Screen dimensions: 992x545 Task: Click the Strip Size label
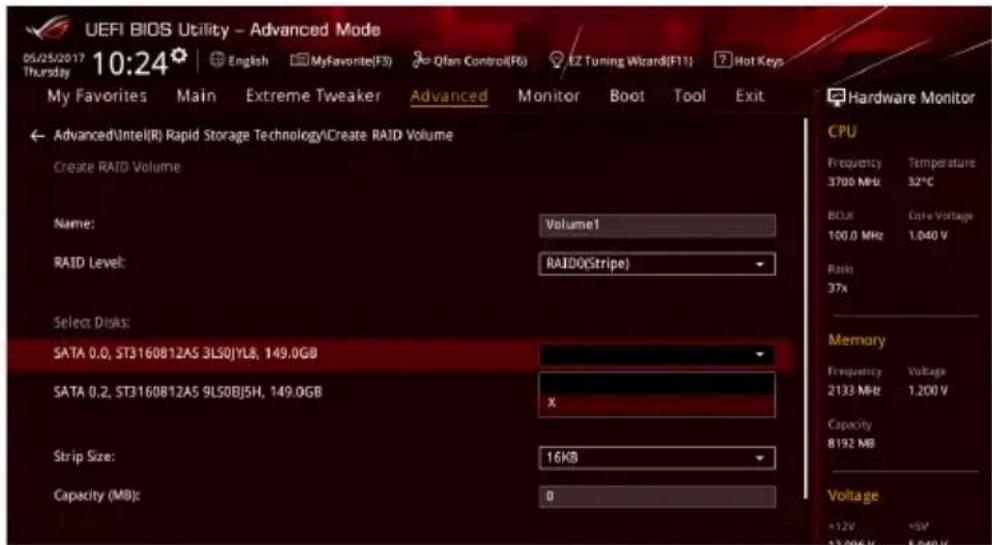[x=84, y=456]
